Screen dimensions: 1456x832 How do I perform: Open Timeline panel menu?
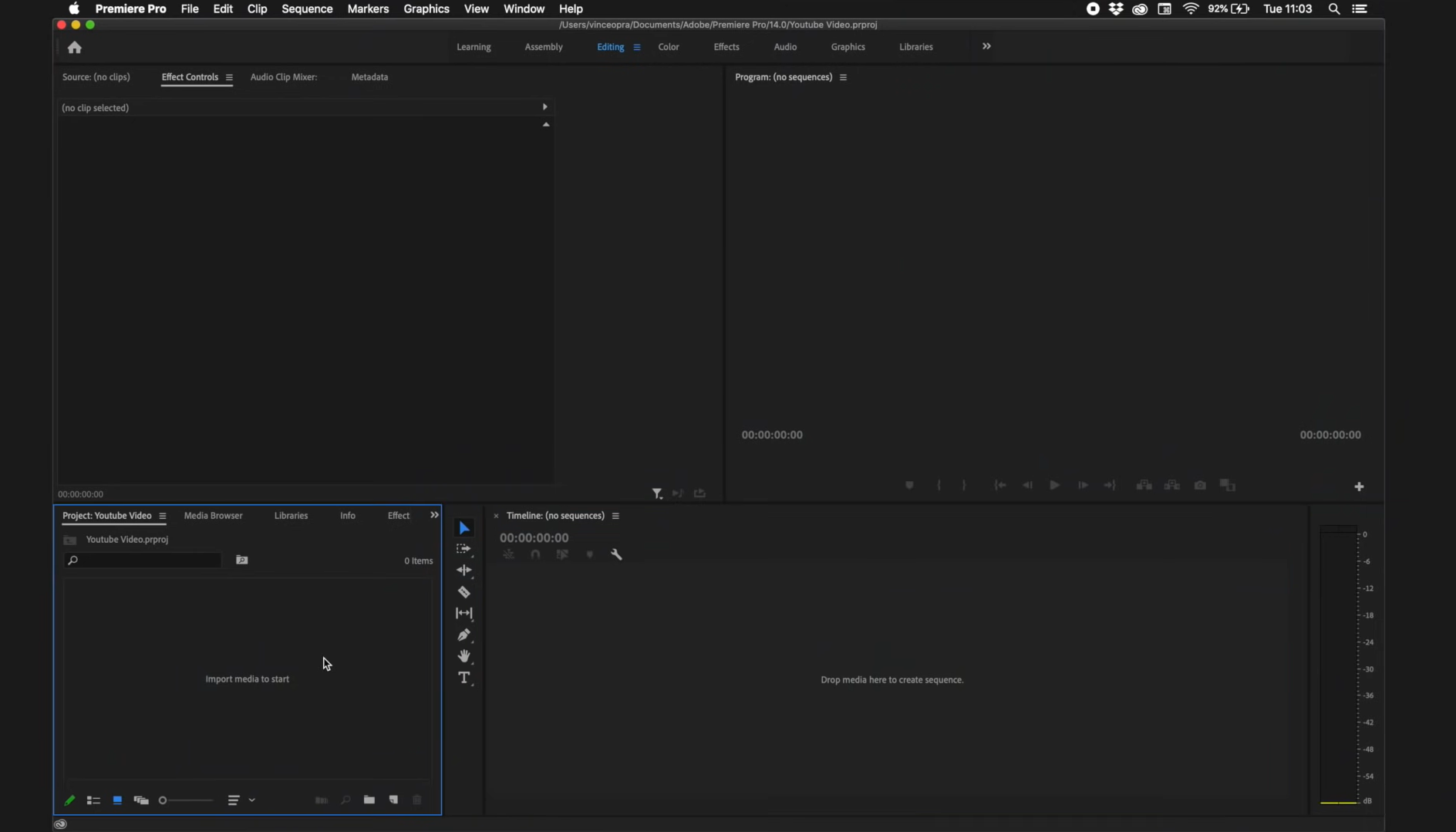tap(615, 516)
